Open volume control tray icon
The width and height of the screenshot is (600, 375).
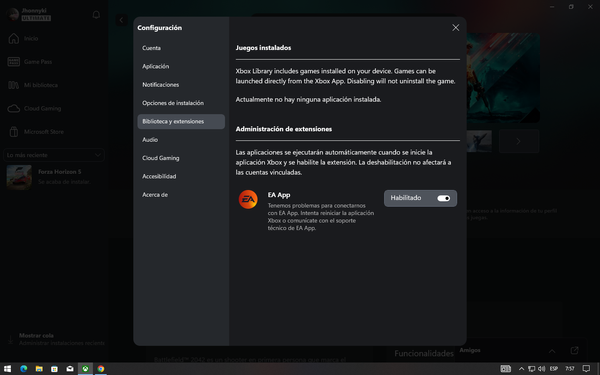(x=541, y=369)
